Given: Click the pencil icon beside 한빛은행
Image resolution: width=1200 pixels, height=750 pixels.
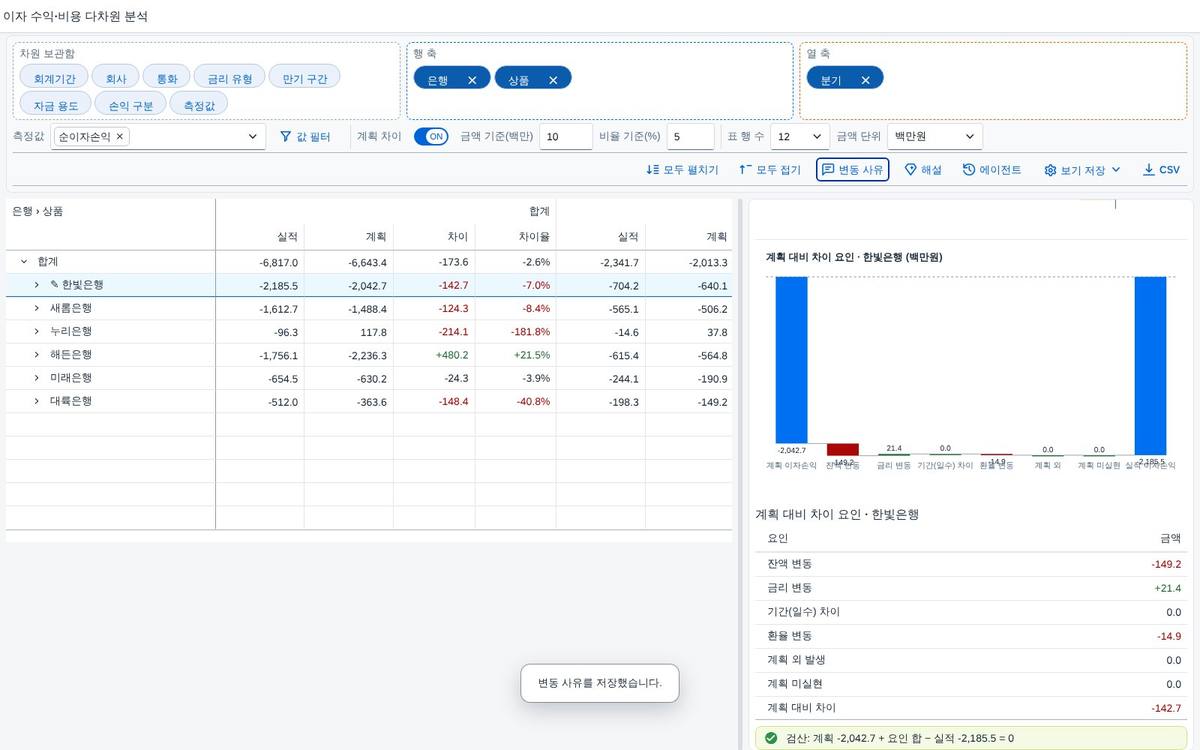Looking at the screenshot, I should 55,285.
